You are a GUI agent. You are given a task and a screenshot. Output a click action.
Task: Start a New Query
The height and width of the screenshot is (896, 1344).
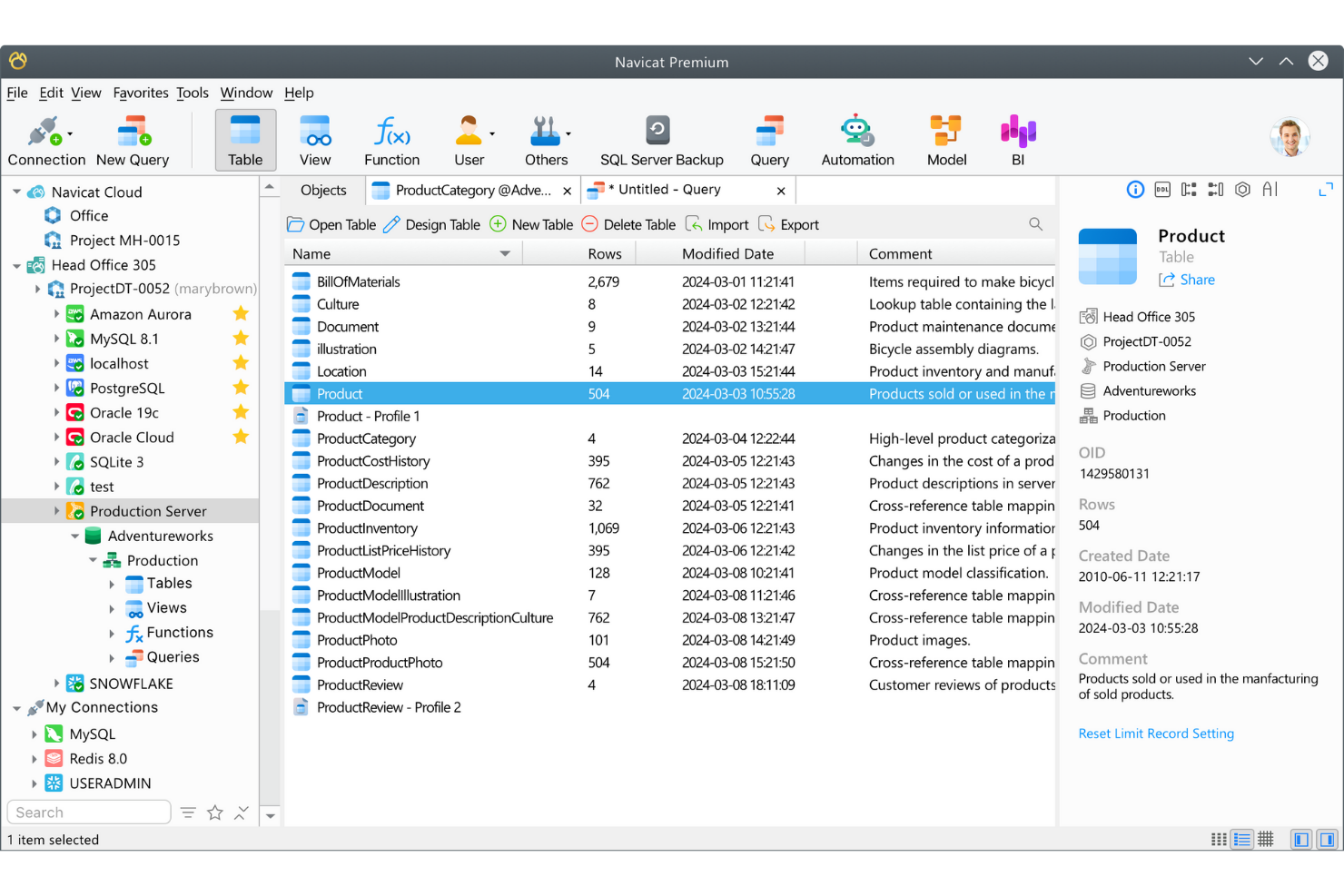pos(133,139)
